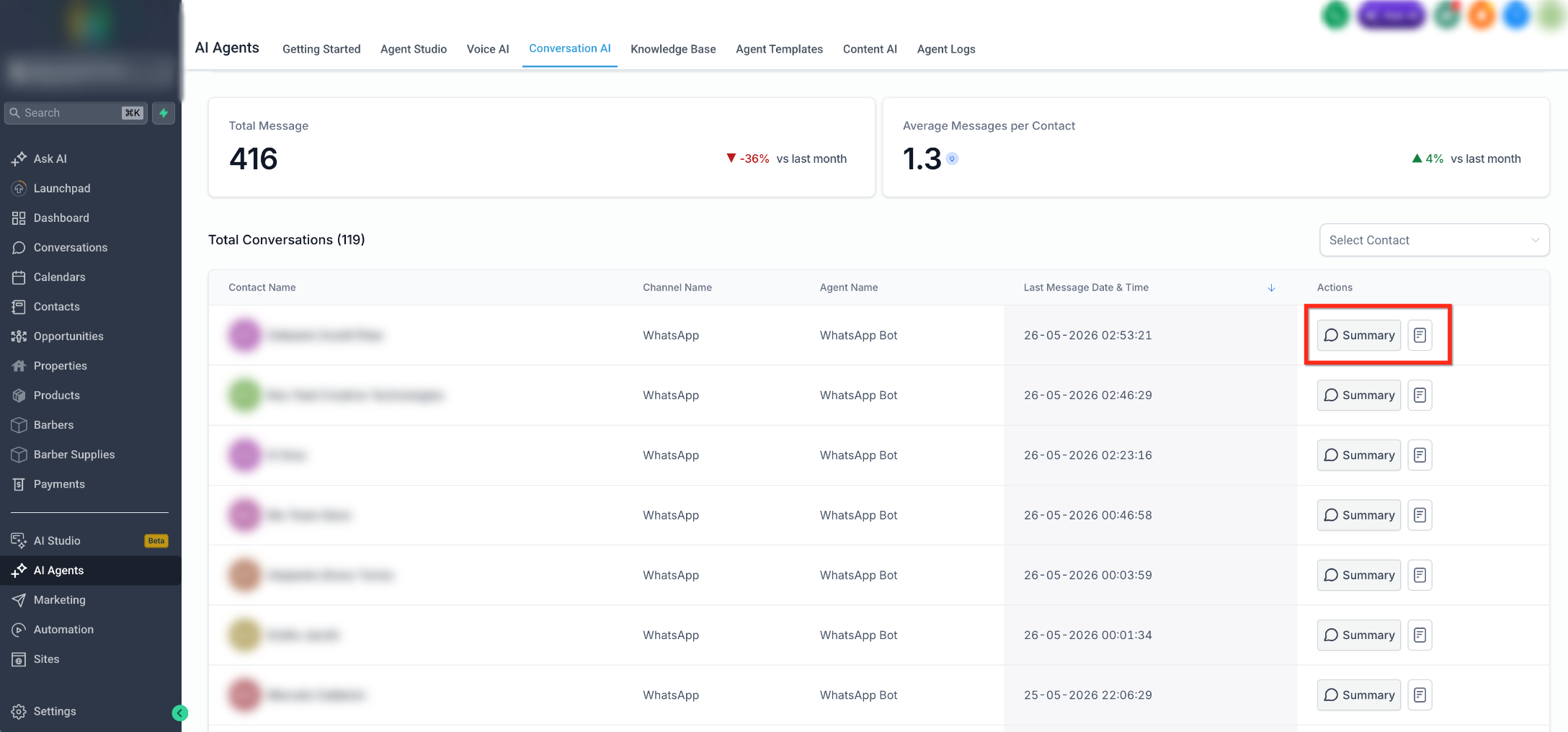Image resolution: width=1568 pixels, height=732 pixels.
Task: Click the lightning bolt quick actions icon
Action: pos(164,113)
